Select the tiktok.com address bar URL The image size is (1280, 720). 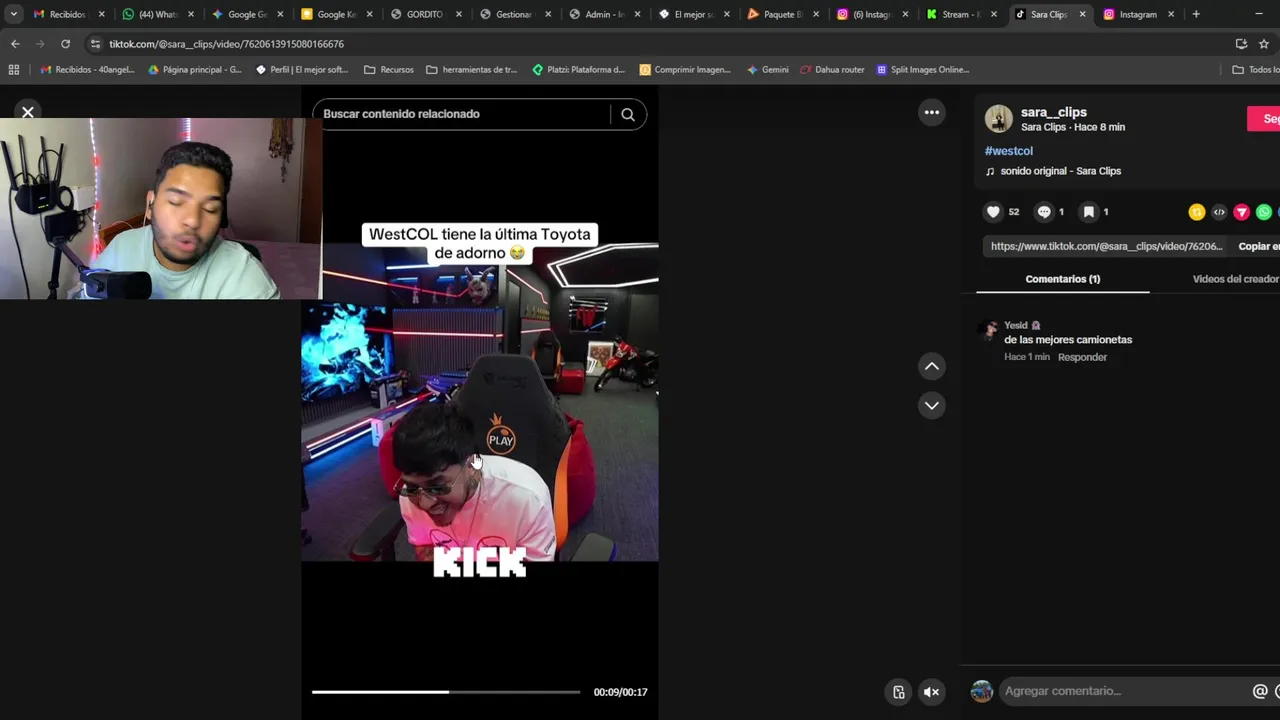226,44
